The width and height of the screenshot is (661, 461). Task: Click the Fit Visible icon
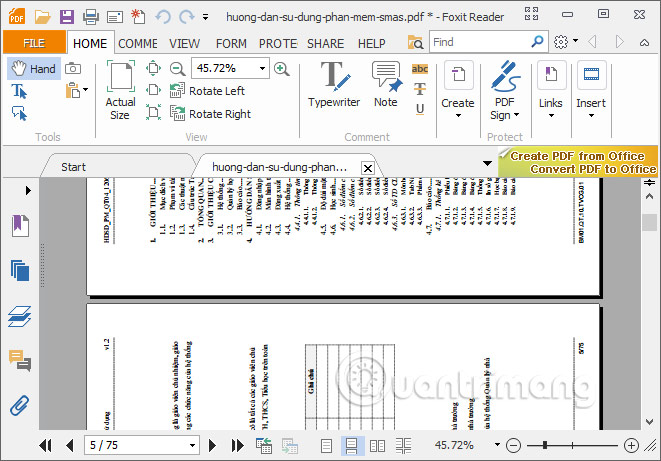(153, 112)
